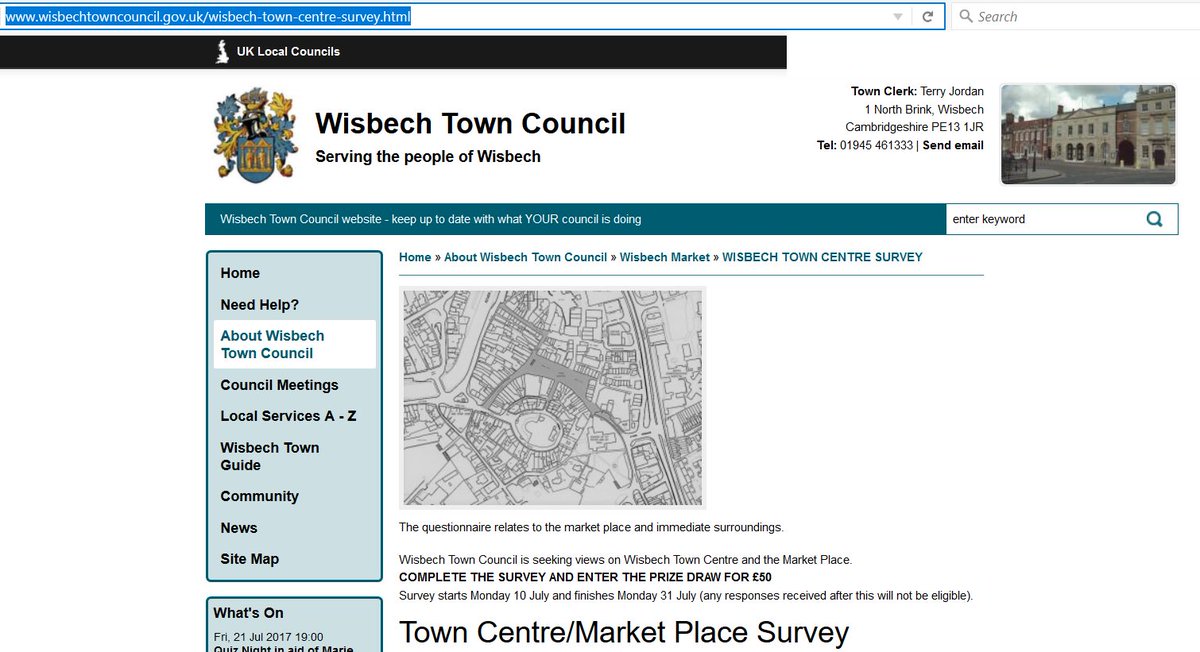Select About Wisbech Town Council sidebar item
Screen dimensions: 1200x652
(x=295, y=345)
